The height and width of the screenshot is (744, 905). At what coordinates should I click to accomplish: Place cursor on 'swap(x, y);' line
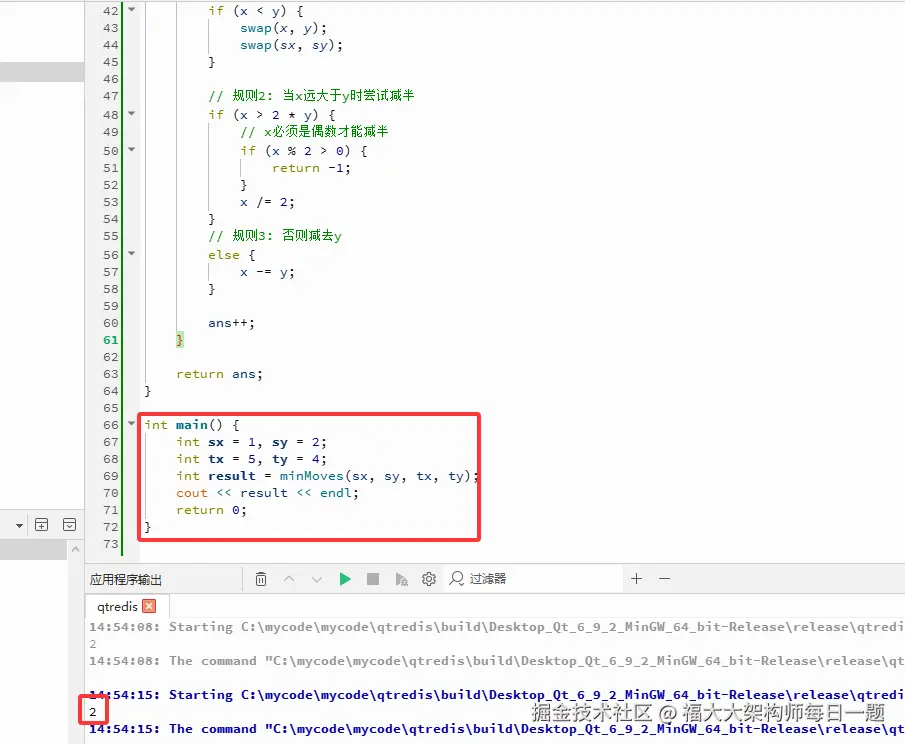(x=283, y=28)
